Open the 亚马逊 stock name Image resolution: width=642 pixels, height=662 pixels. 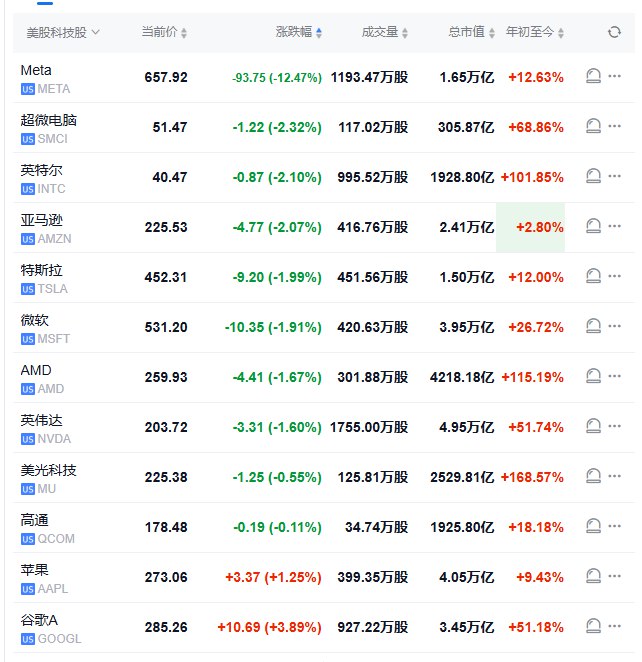coord(41,220)
